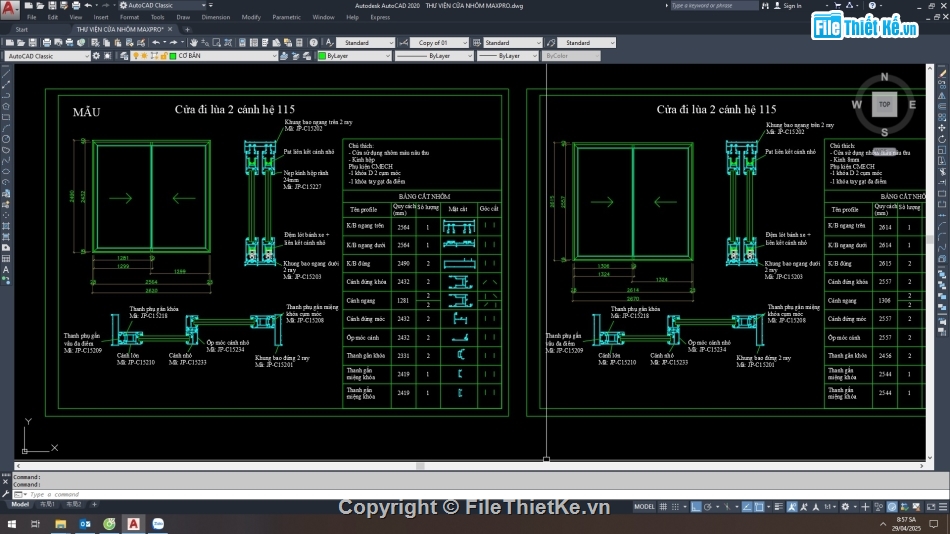Open the Express menu
The image size is (950, 534).
(x=380, y=18)
